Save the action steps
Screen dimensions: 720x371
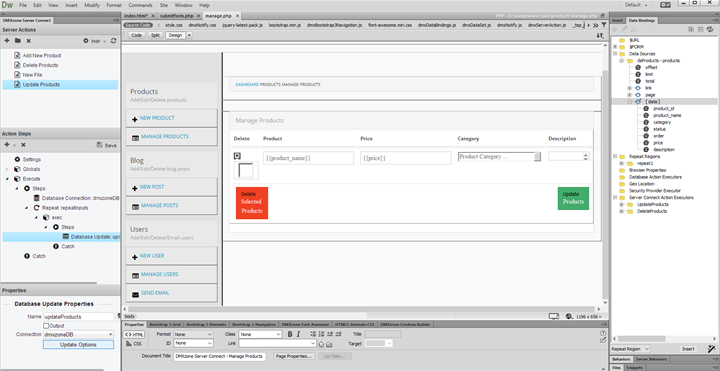107,145
